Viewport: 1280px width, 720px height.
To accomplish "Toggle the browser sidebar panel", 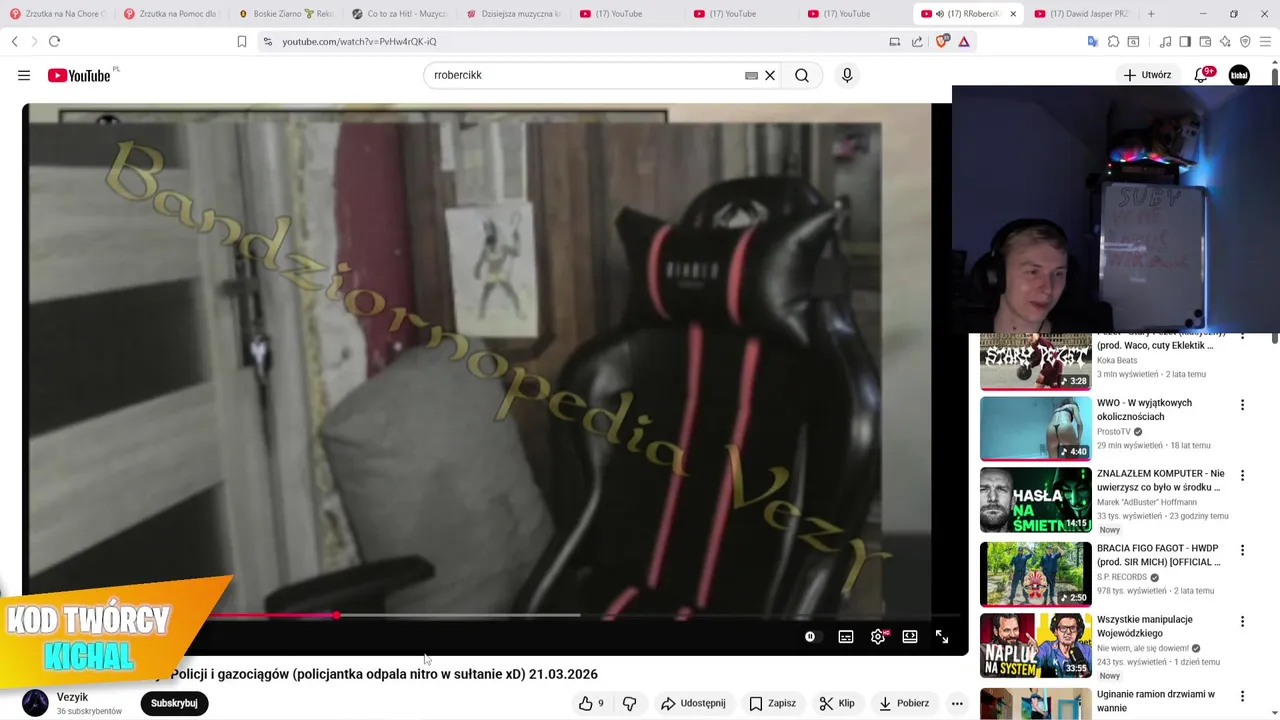I will pos(1185,41).
